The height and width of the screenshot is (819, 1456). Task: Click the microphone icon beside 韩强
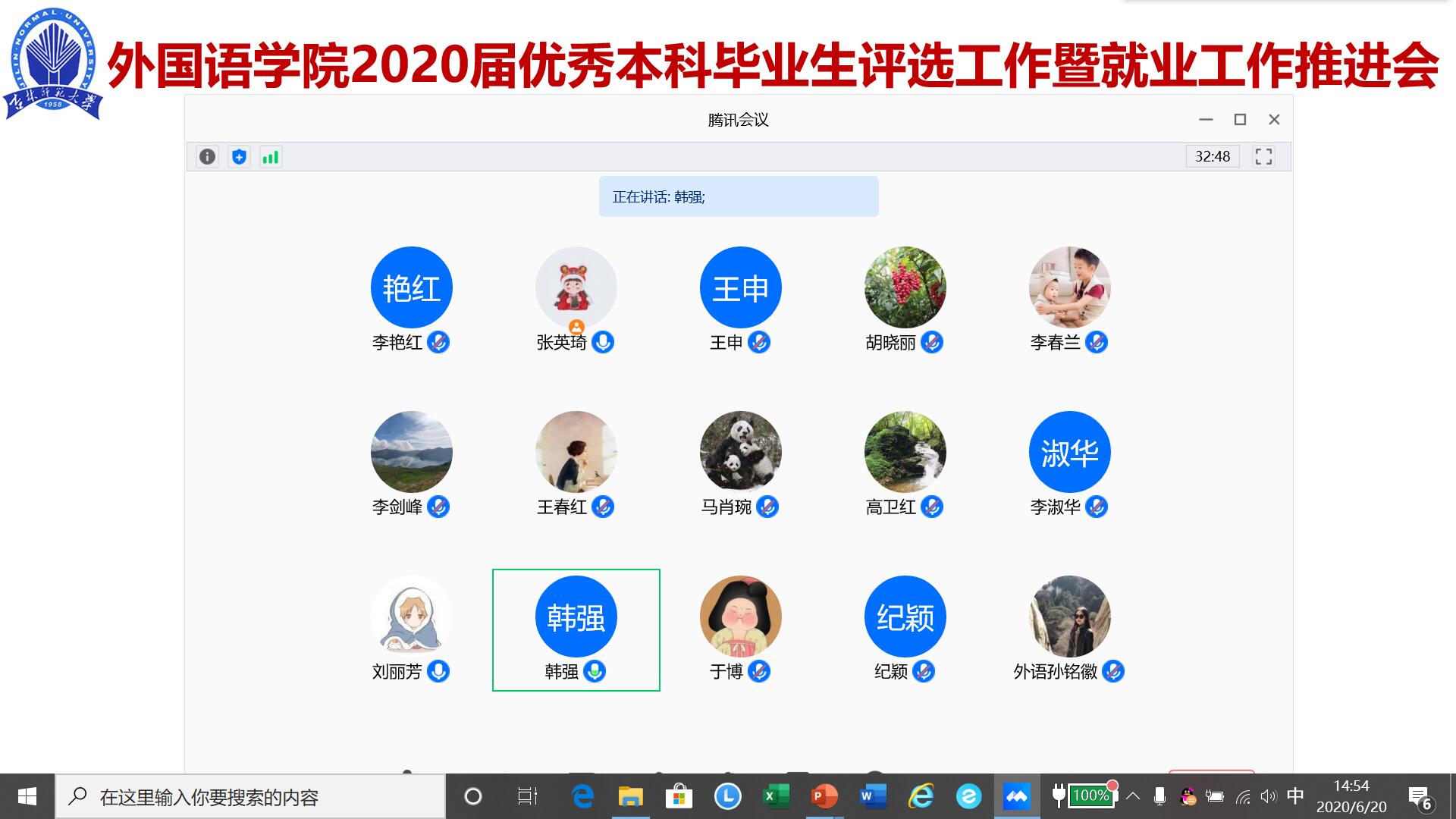click(x=595, y=671)
